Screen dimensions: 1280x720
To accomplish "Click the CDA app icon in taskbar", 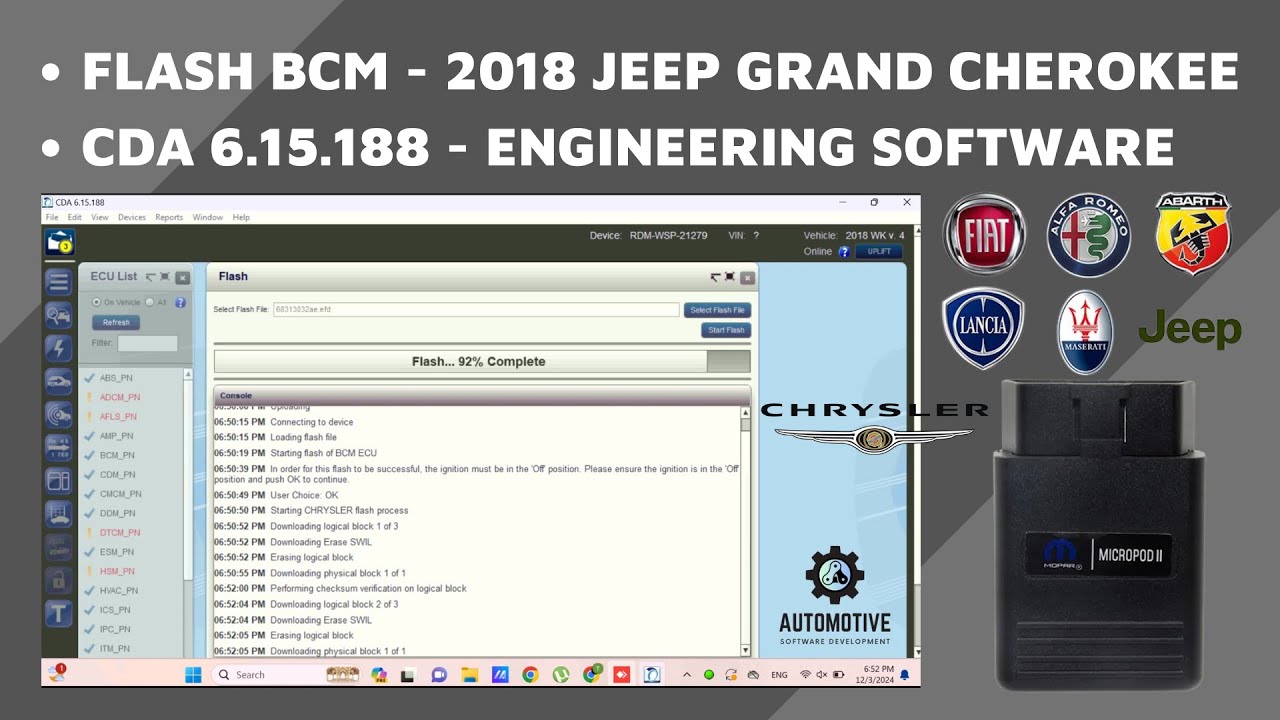I will click(652, 675).
